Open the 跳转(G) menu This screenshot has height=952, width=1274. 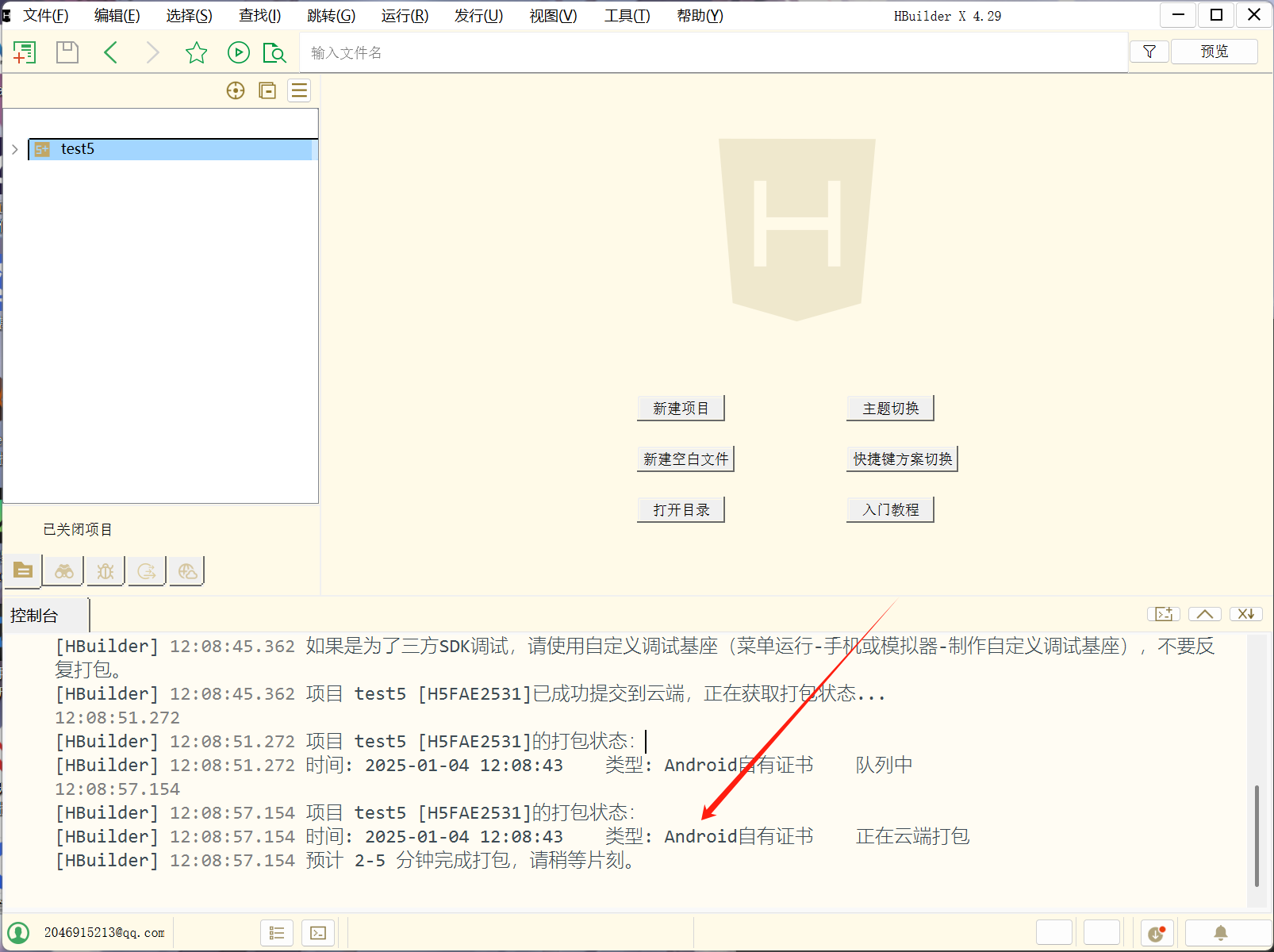[x=331, y=16]
